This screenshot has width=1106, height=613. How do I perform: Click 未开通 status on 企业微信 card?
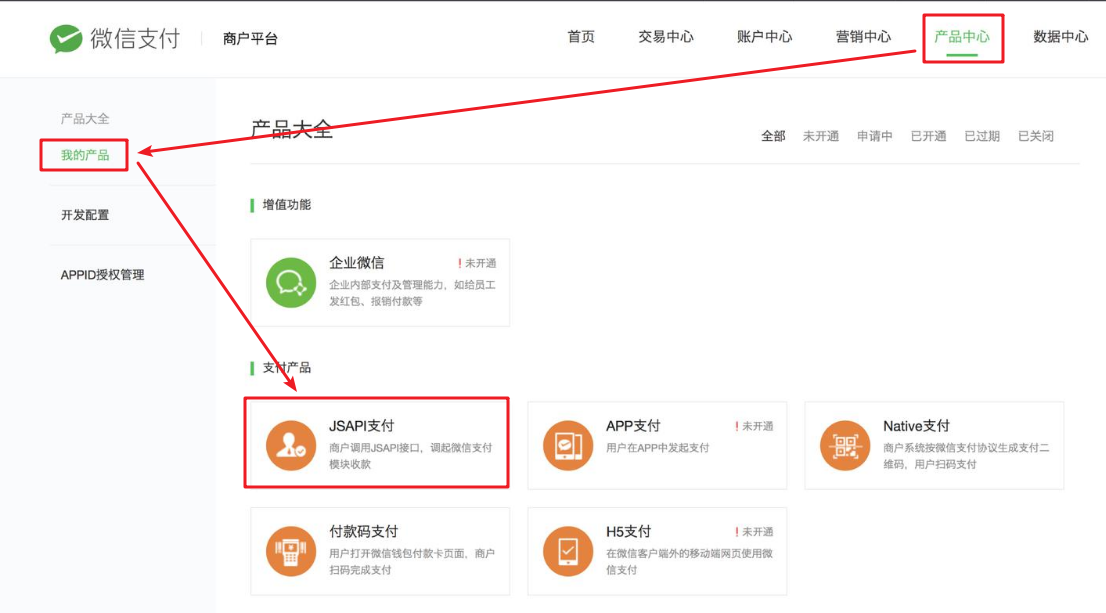(478, 263)
